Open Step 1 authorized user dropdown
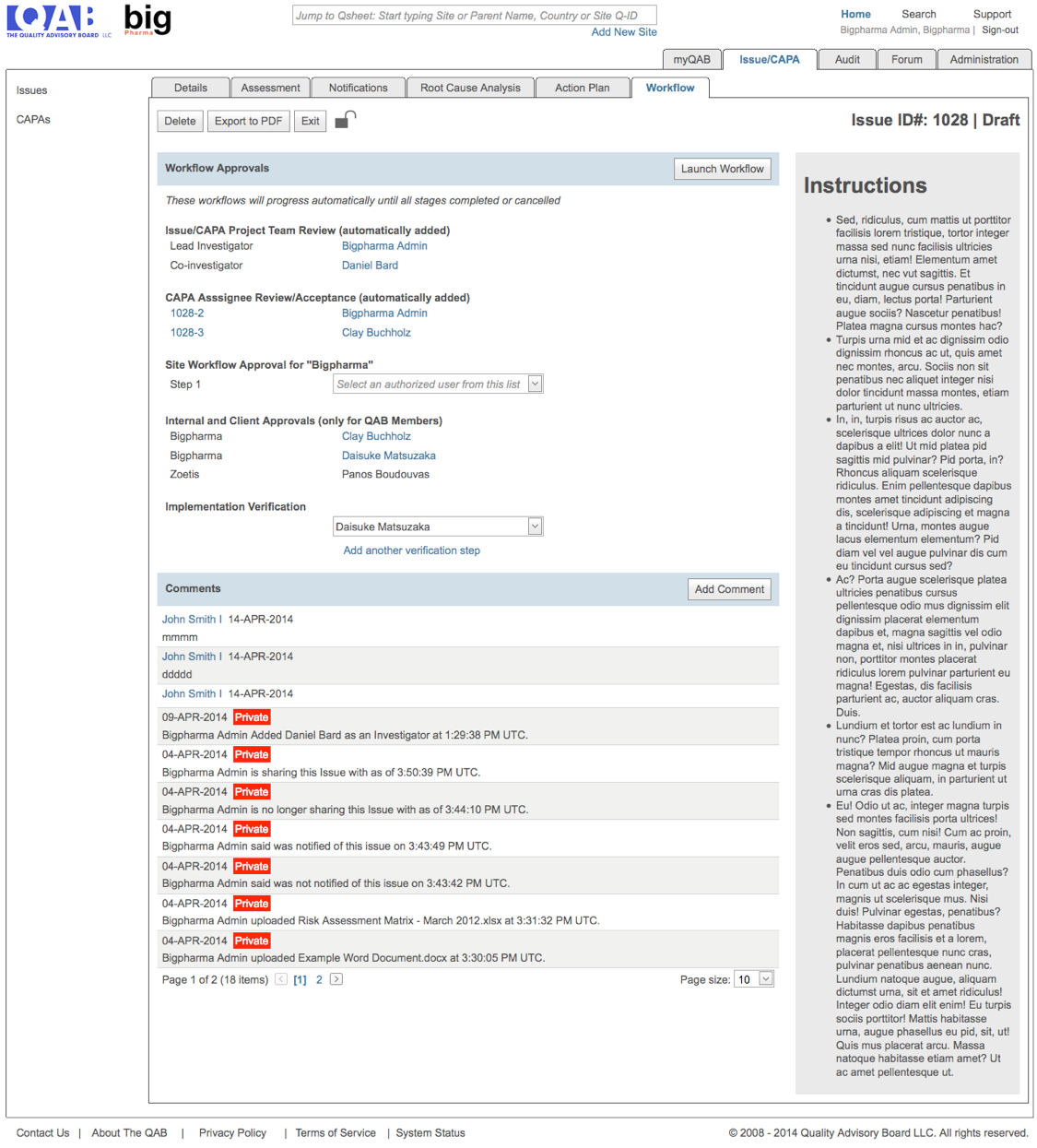 point(535,385)
